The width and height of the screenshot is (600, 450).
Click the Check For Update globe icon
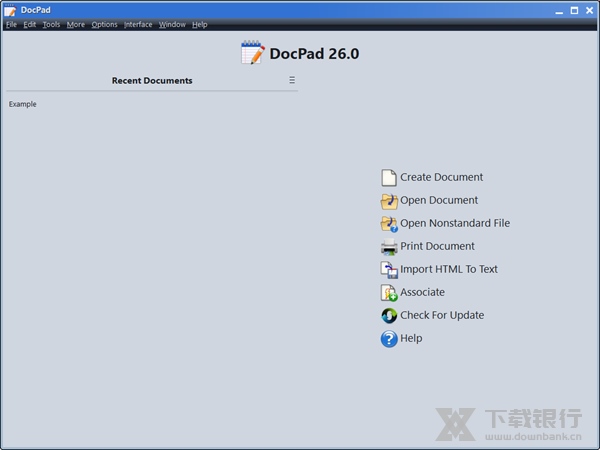(x=389, y=316)
